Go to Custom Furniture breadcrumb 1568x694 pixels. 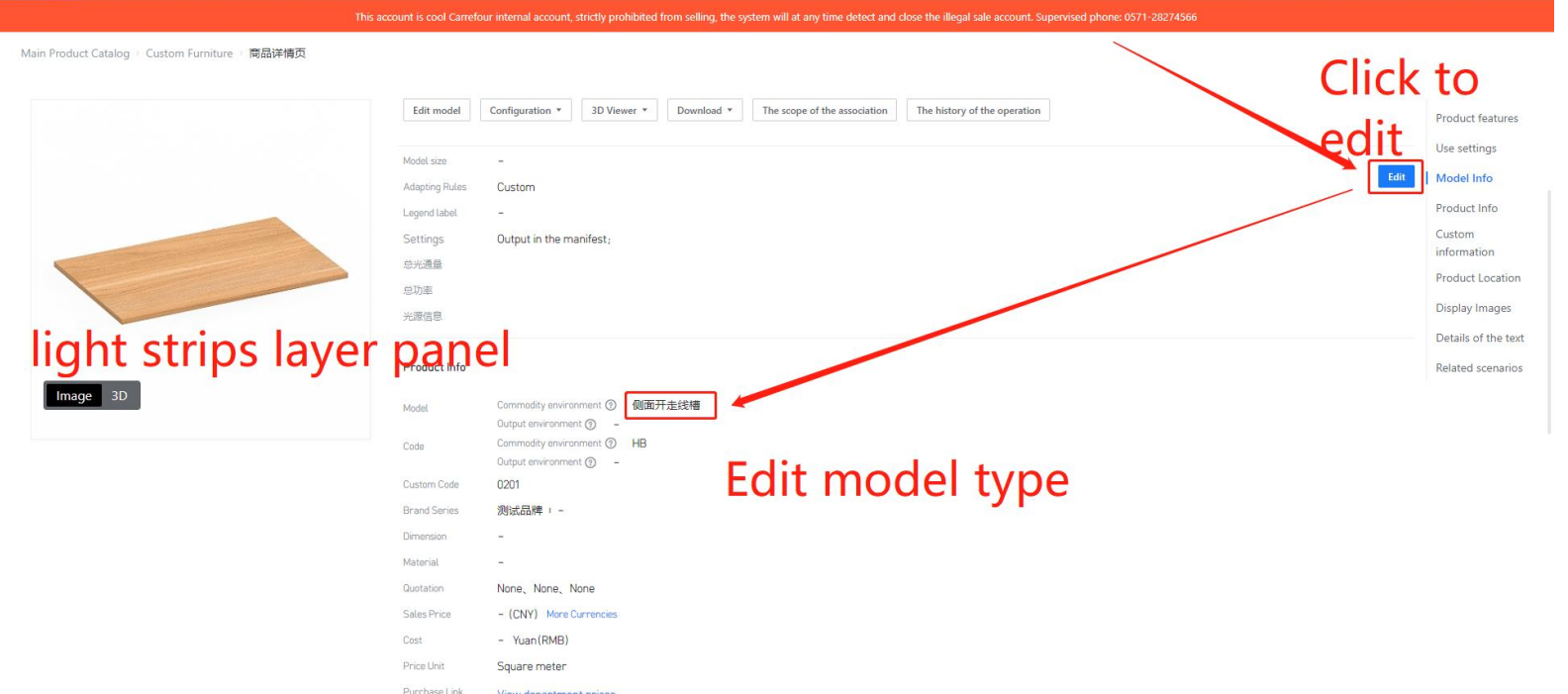pyautogui.click(x=189, y=53)
